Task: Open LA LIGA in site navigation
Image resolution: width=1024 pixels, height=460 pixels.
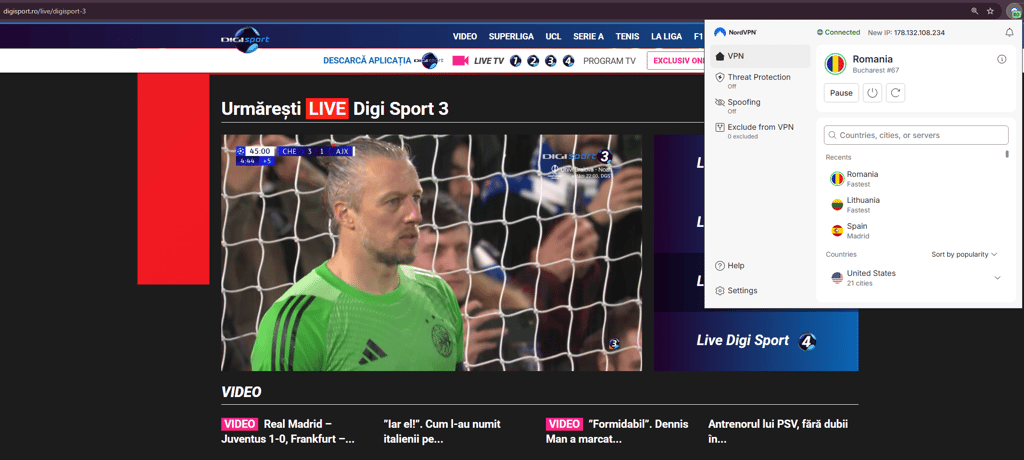Action: [667, 37]
